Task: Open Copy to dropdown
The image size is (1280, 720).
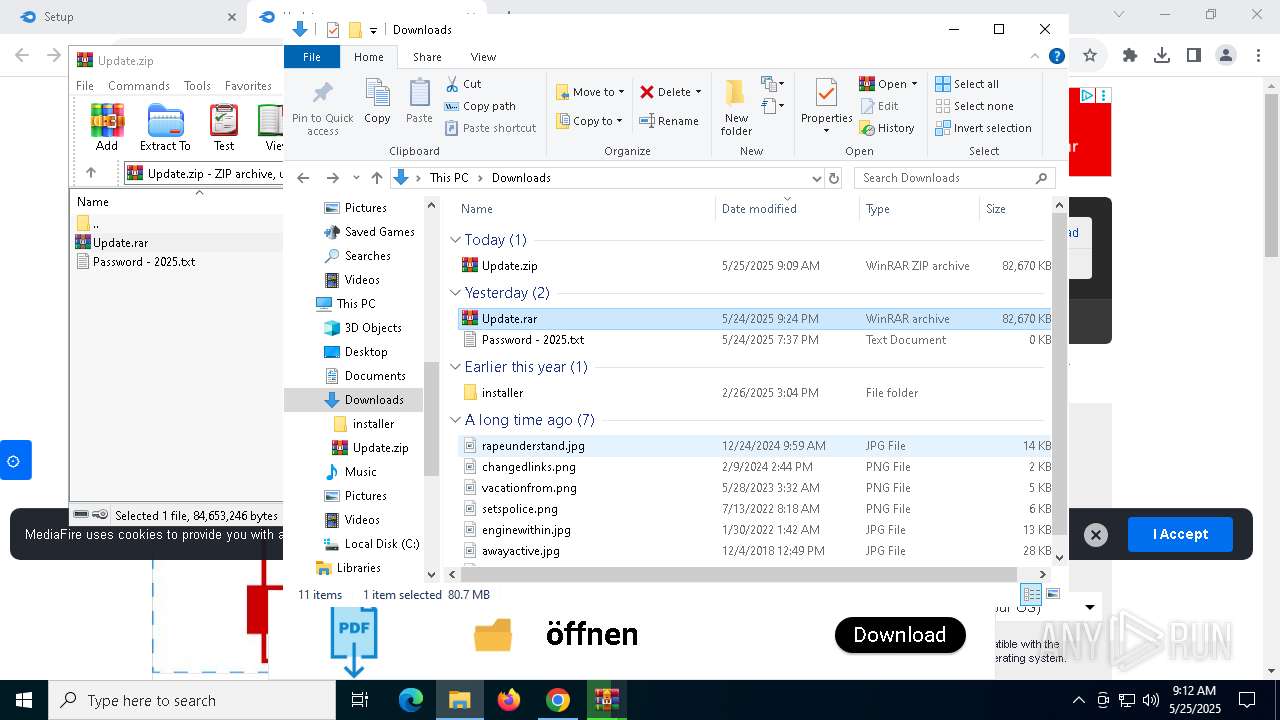Action: tap(589, 121)
